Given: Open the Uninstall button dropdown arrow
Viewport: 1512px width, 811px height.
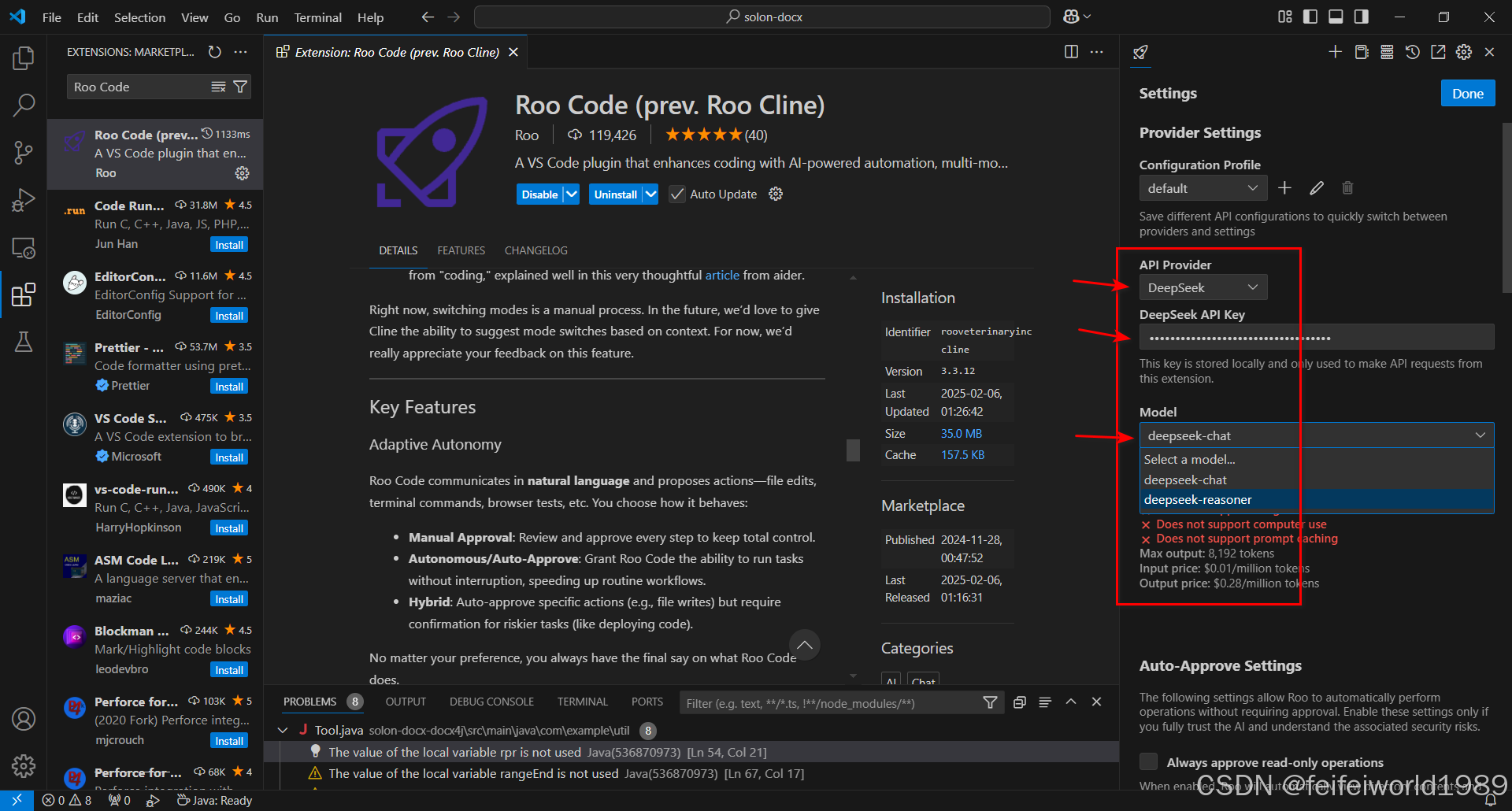Looking at the screenshot, I should pos(650,194).
